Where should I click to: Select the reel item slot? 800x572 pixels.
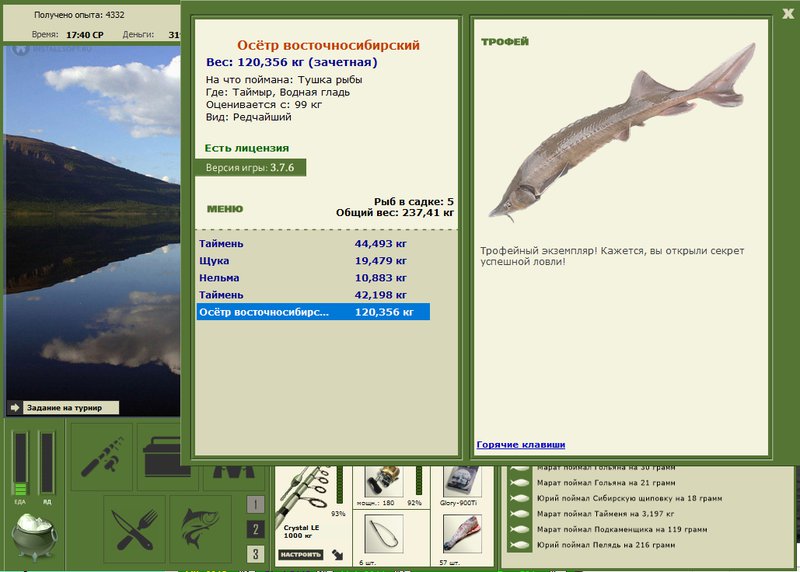pos(384,481)
